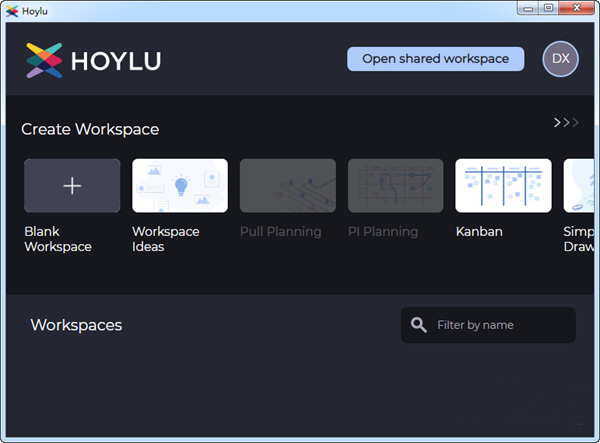Screen dimensions: 600x443
Task: Click the search magnifier icon
Action: point(418,325)
